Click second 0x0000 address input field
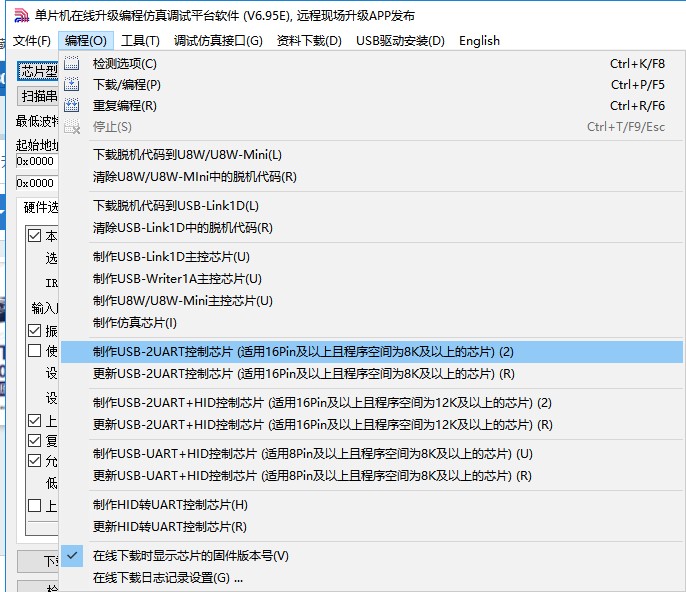686x592 pixels. click(37, 183)
